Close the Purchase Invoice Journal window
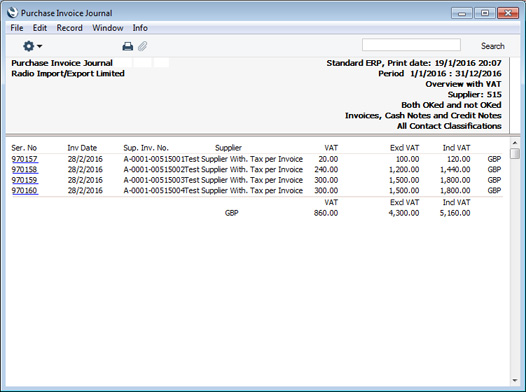 508,13
